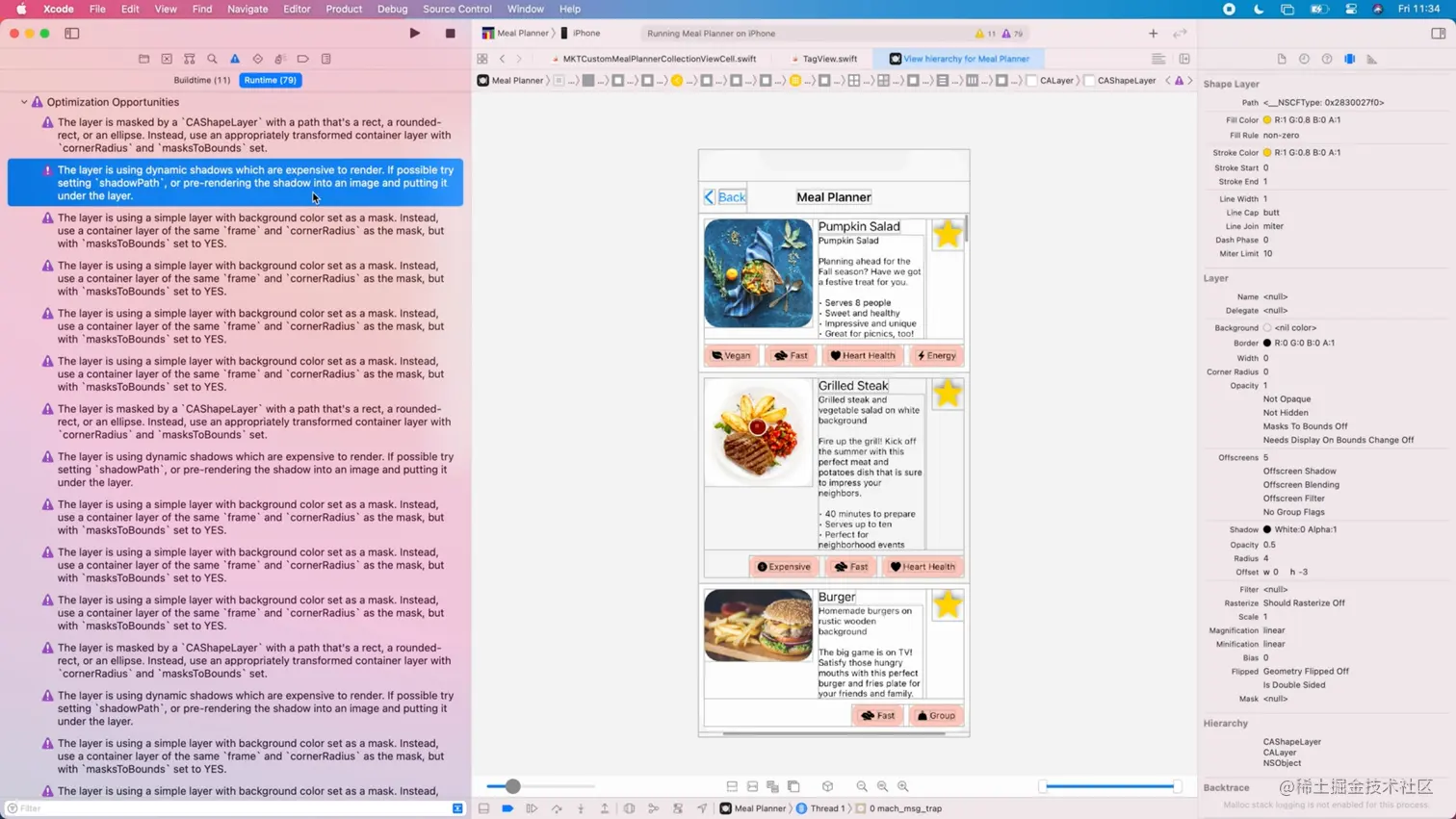This screenshot has width=1456, height=819.
Task: Click the Step Out debug icon
Action: coord(605,808)
